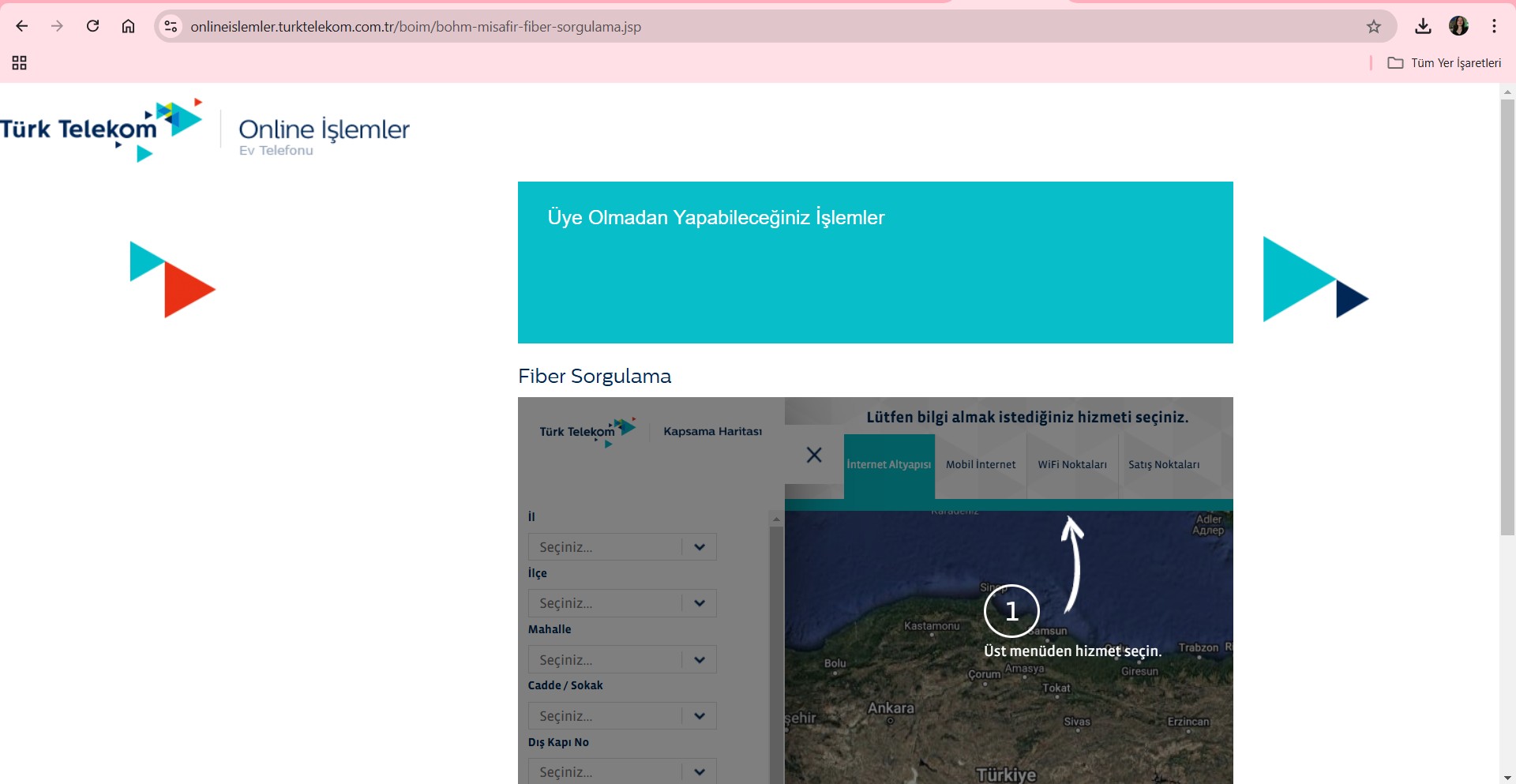Viewport: 1516px width, 784px height.
Task: Open the browser home page
Action: (x=128, y=26)
